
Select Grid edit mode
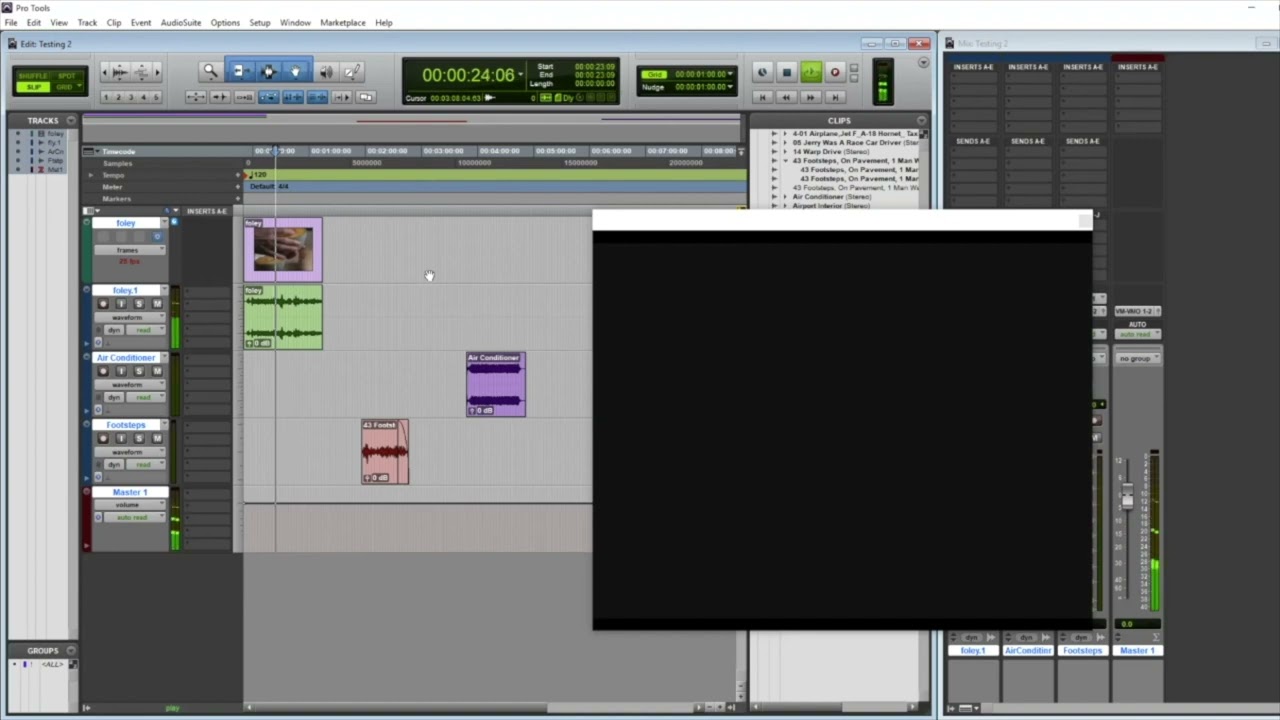coord(66,87)
